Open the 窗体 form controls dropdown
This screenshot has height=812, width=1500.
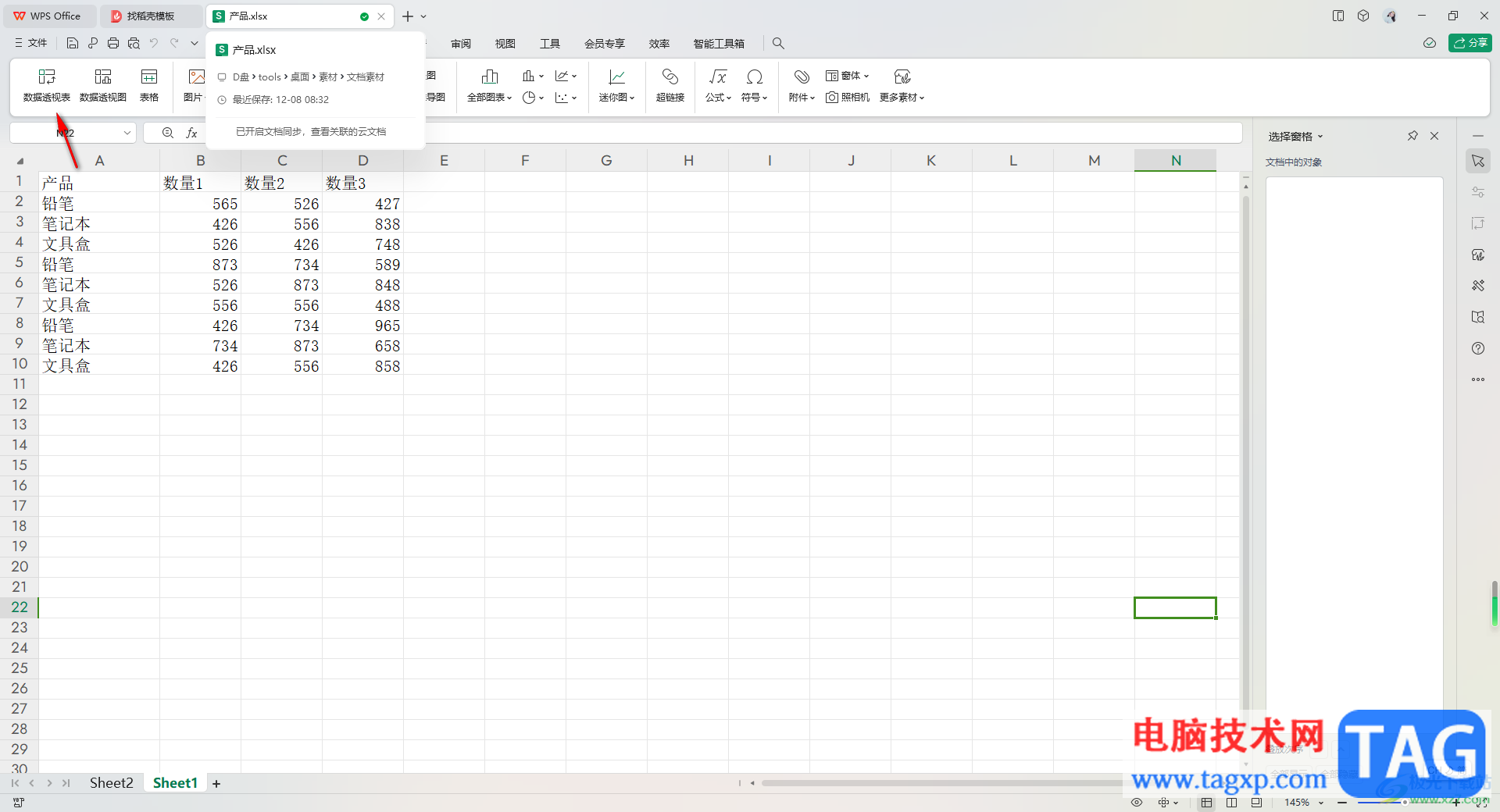pyautogui.click(x=848, y=76)
